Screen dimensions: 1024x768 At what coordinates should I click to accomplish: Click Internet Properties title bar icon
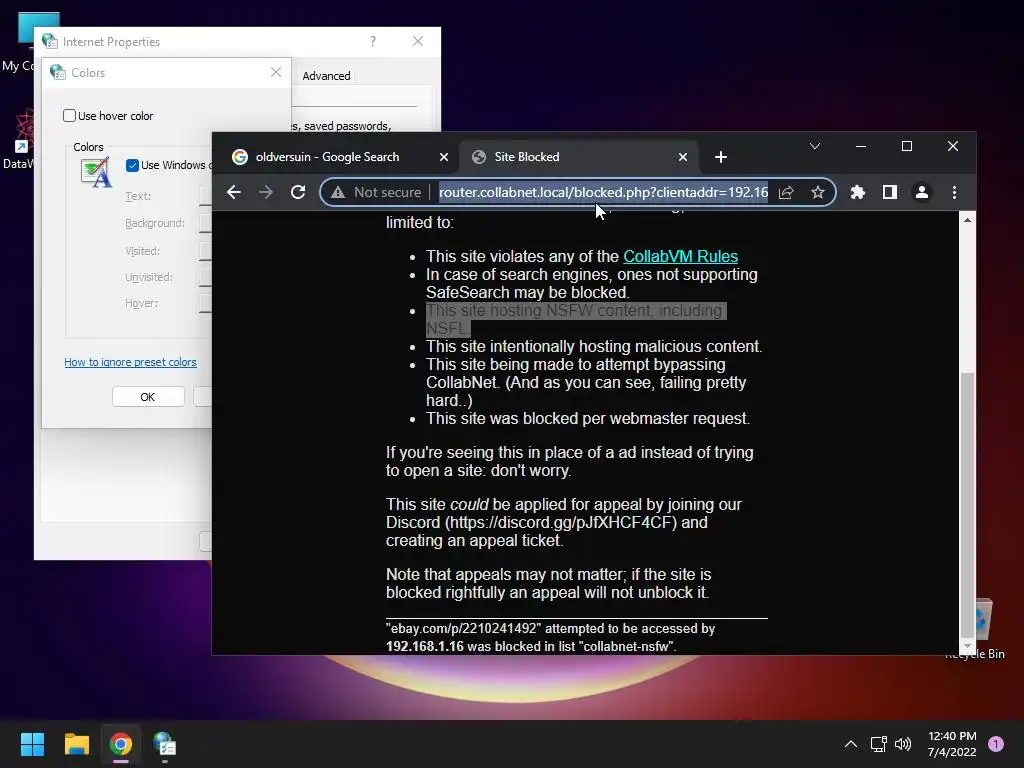(50, 40)
